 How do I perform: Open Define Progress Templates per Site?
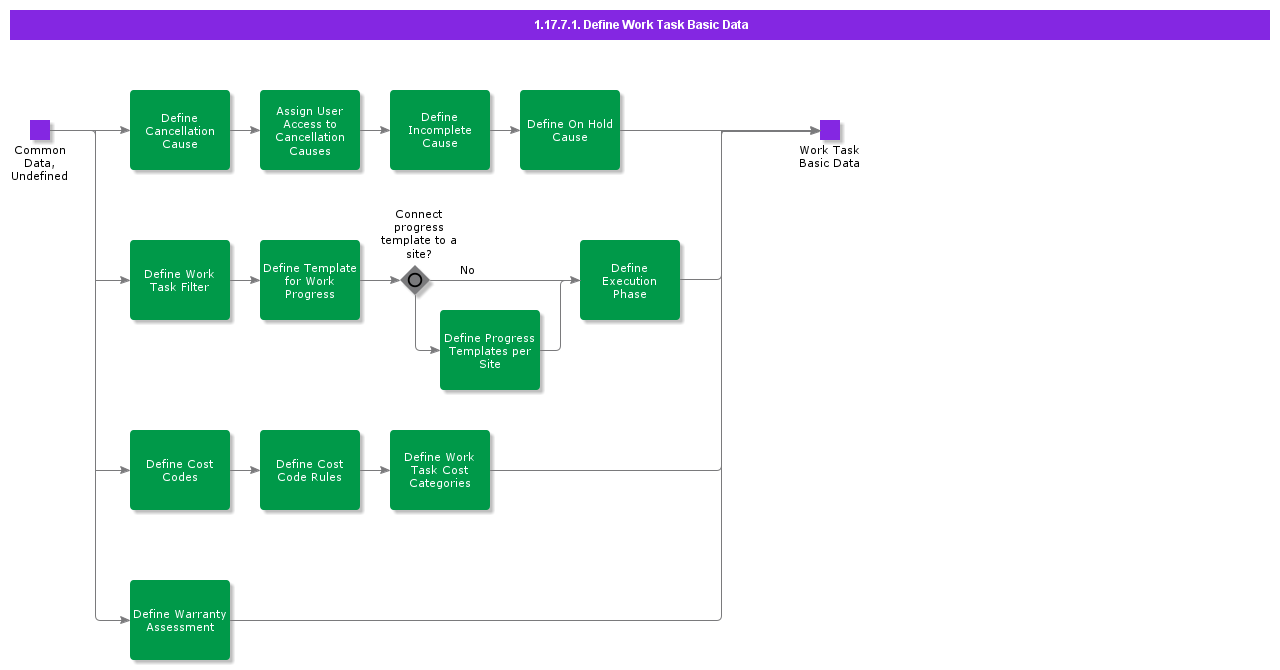(489, 351)
